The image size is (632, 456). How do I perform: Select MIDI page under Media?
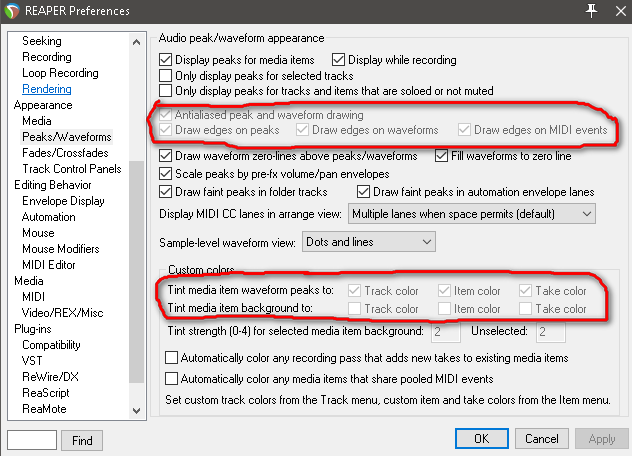pyautogui.click(x=33, y=297)
